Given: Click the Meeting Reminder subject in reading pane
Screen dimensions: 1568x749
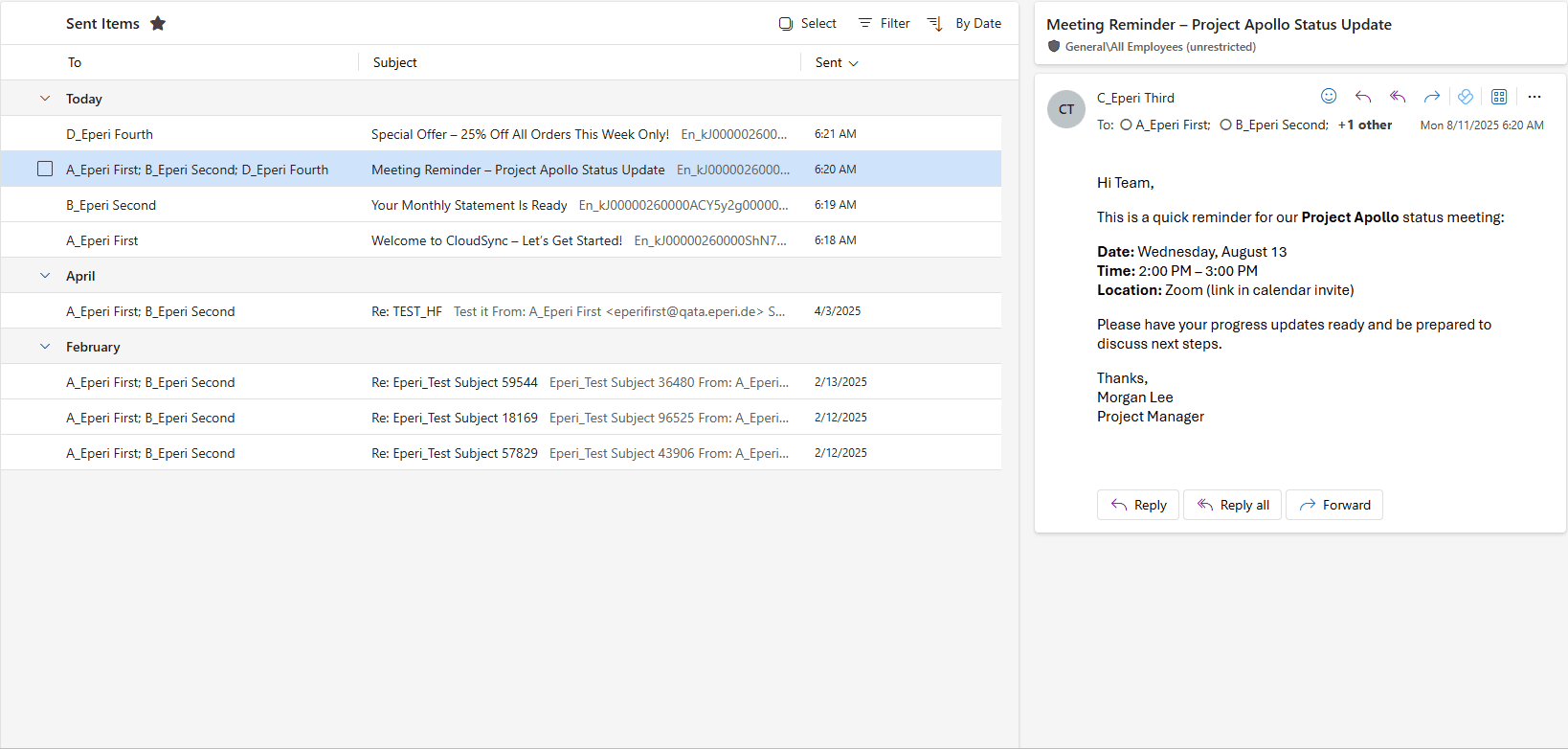Looking at the screenshot, I should pos(1219,24).
